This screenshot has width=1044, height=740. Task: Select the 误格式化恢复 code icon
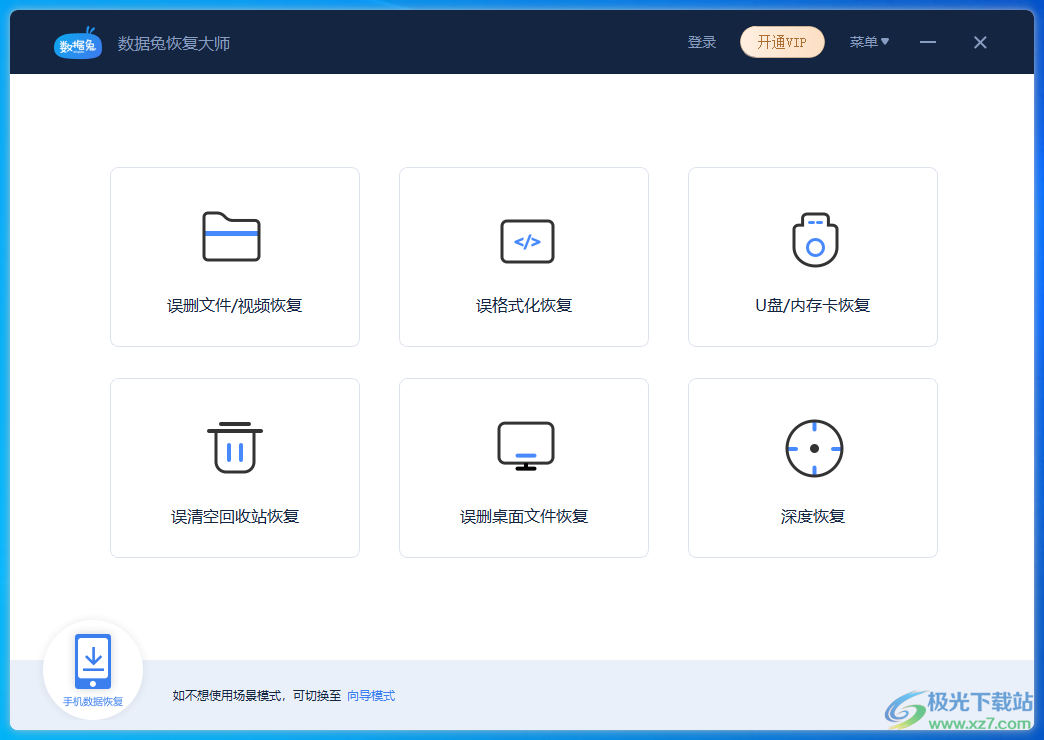524,241
